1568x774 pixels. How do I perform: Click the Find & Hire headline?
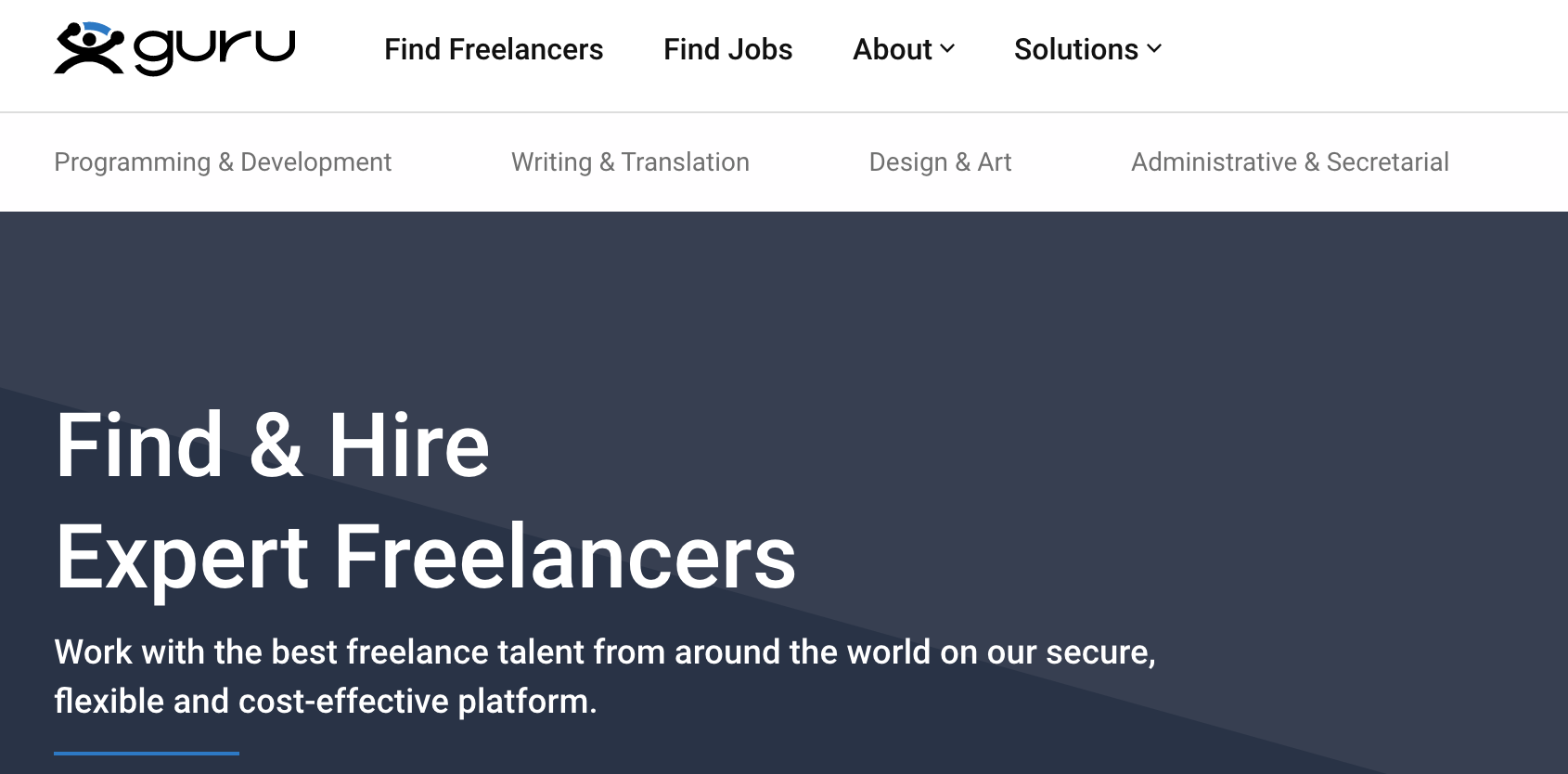(272, 445)
